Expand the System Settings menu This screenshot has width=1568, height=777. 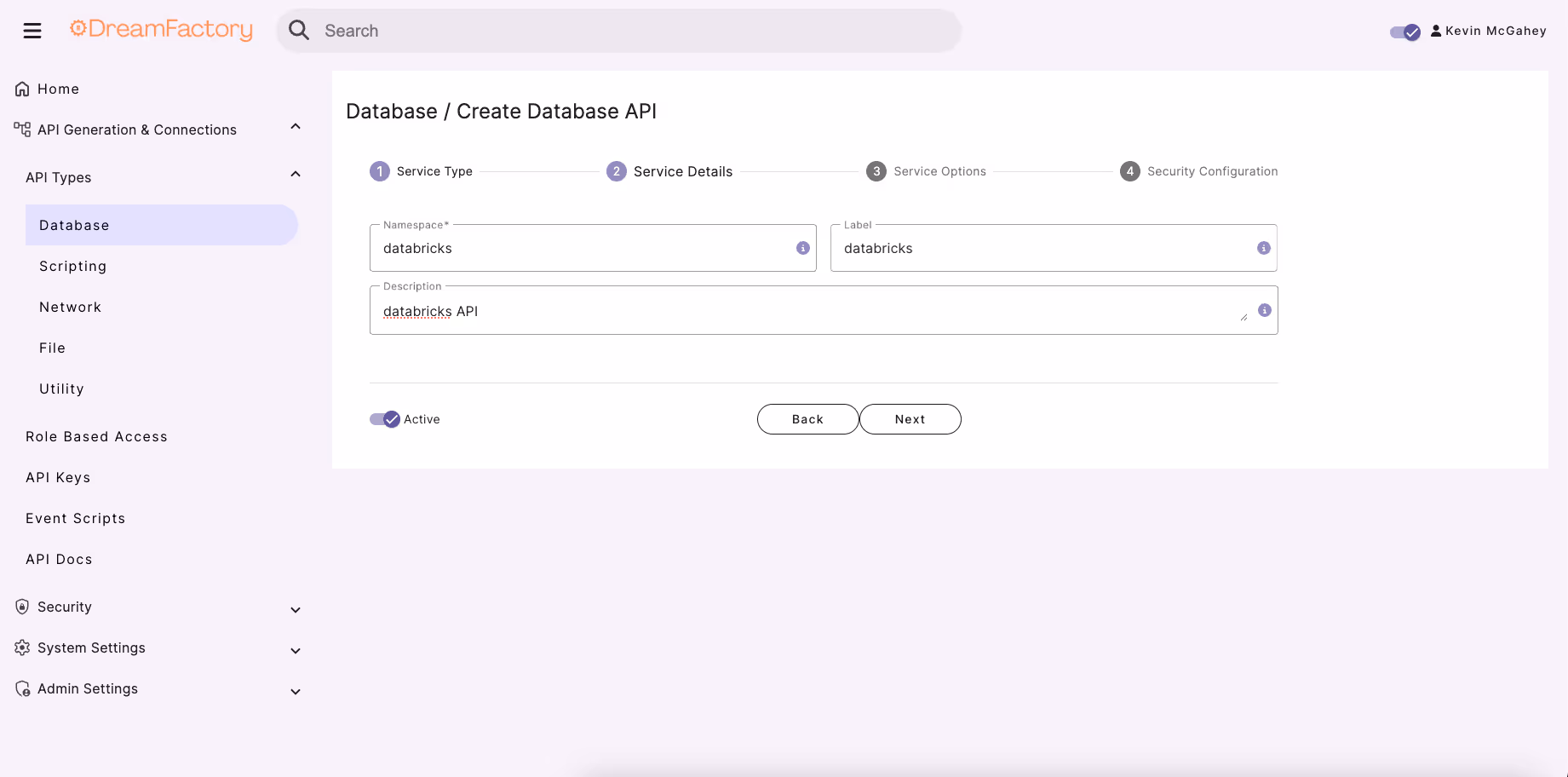tap(296, 651)
